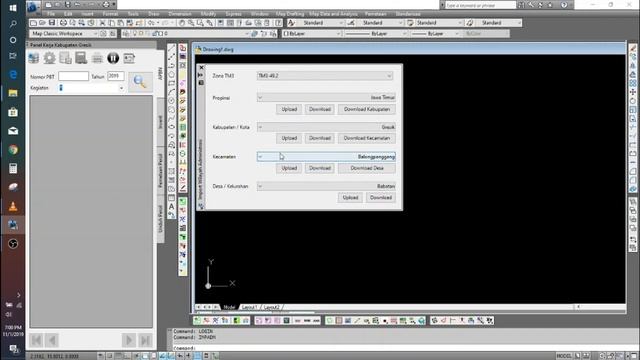Open the gear settings icon in Panel Kerja
Screen dimensions: 640x360
click(x=49, y=58)
